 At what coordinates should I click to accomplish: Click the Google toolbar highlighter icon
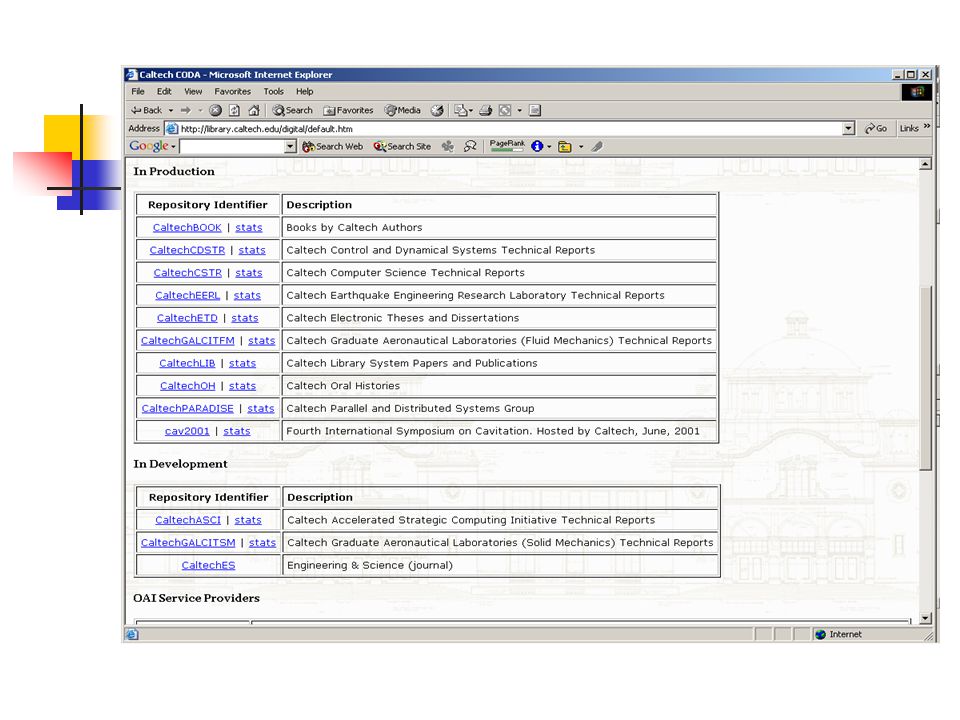tap(597, 146)
